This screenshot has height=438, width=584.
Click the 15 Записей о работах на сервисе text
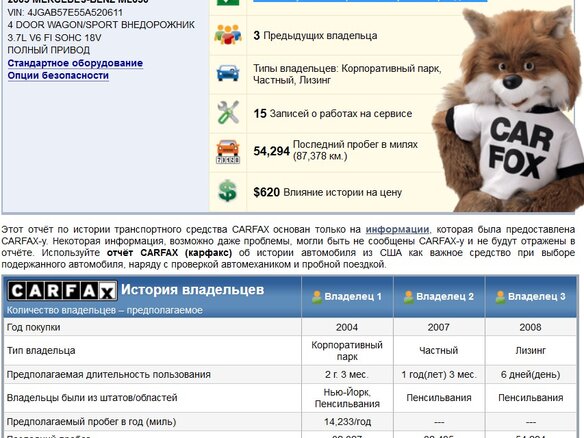pyautogui.click(x=333, y=114)
